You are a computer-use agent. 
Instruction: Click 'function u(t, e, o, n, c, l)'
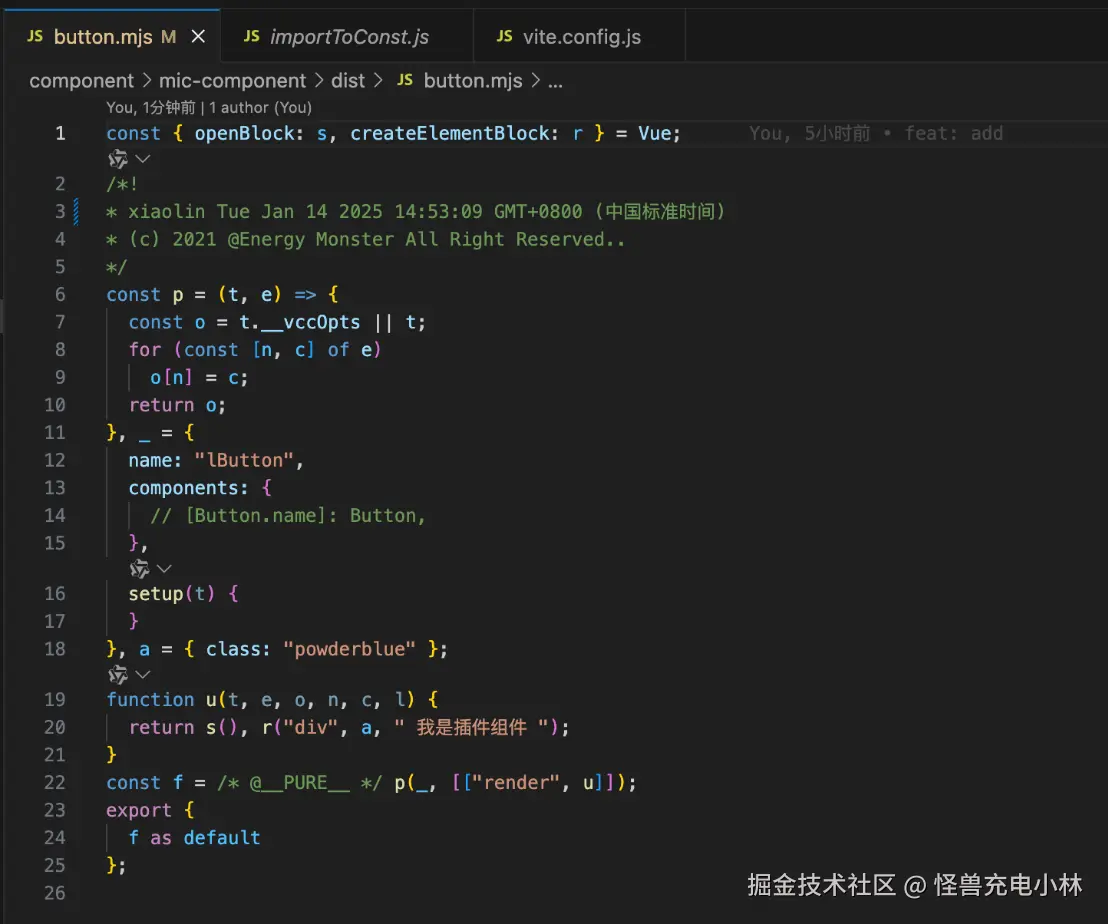click(261, 699)
